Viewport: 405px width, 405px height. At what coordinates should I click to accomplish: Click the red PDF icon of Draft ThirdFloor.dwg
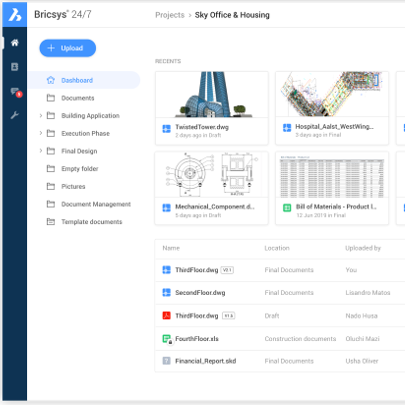[x=166, y=316]
